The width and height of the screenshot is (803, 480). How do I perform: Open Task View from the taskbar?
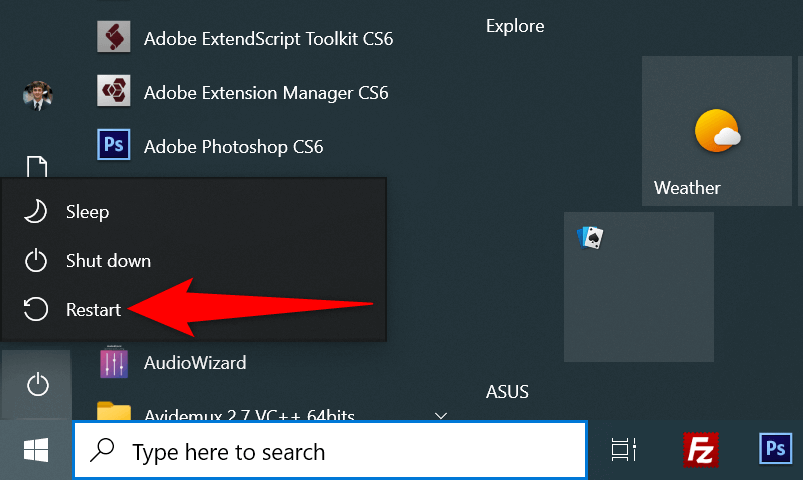(625, 451)
